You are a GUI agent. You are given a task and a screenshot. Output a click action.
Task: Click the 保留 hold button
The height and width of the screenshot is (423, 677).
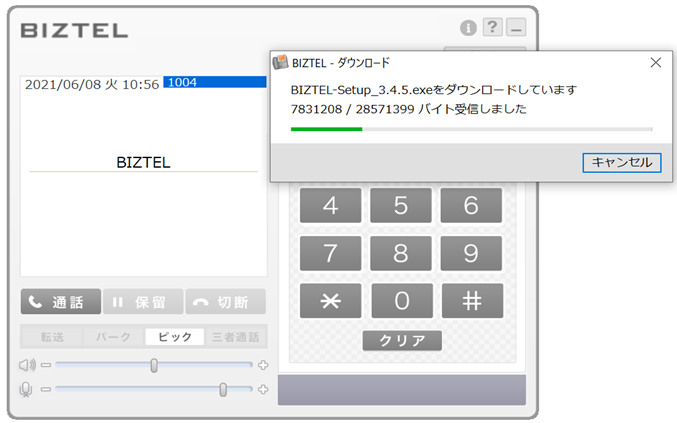[x=143, y=302]
